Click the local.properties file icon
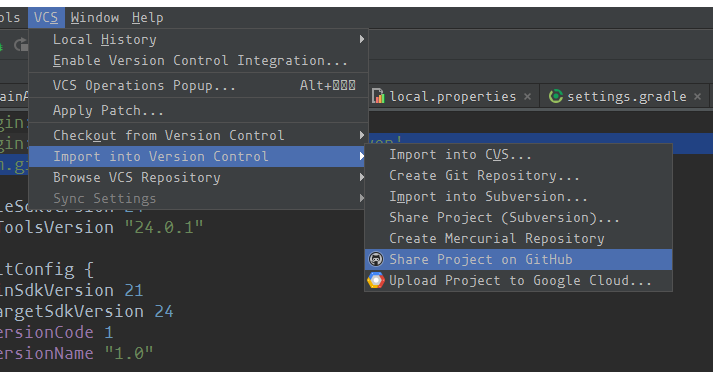Viewport: 713px width, 372px height. tap(378, 96)
